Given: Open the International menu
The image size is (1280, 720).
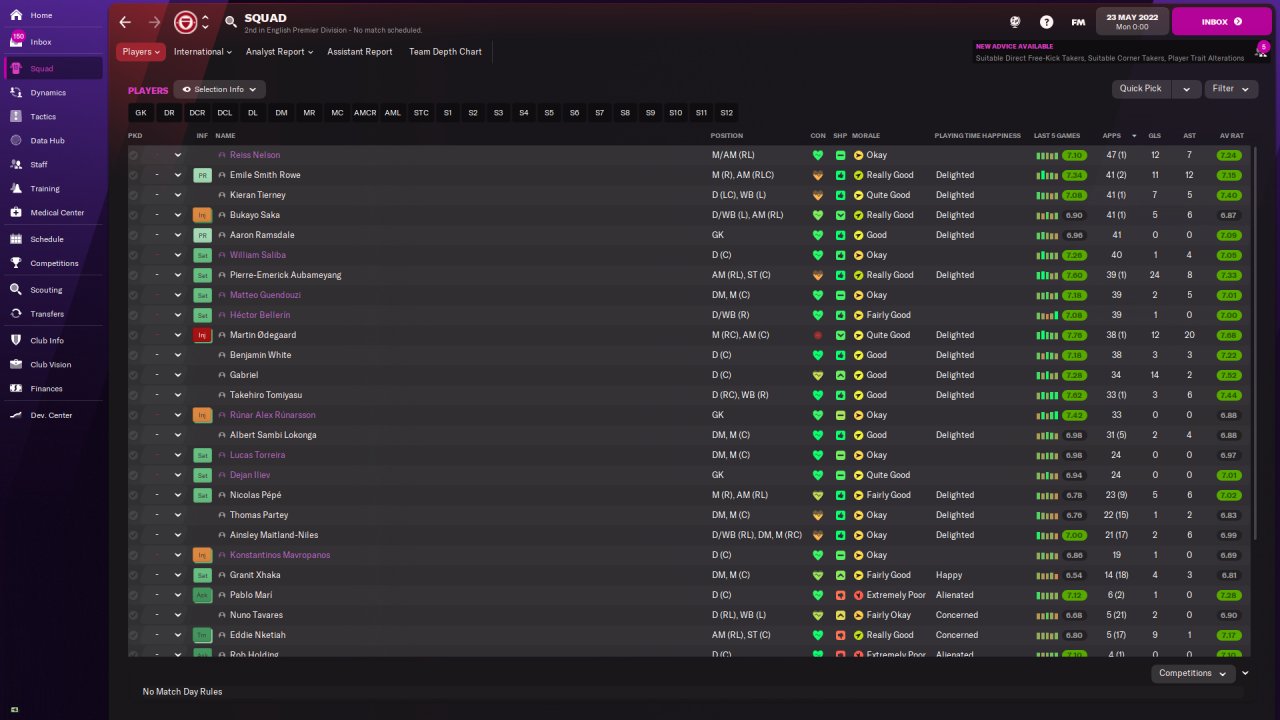Looking at the screenshot, I should point(202,52).
